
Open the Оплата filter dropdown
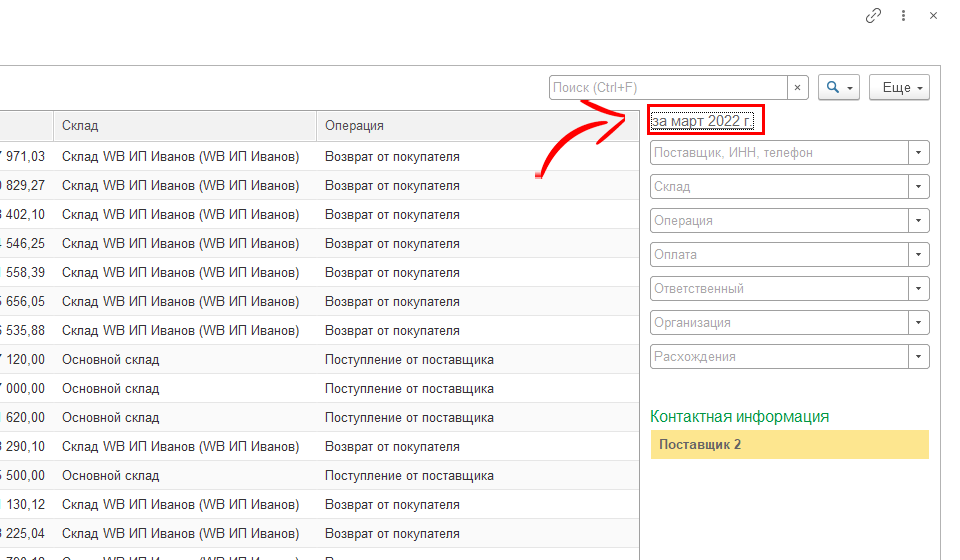pyautogui.click(x=918, y=255)
